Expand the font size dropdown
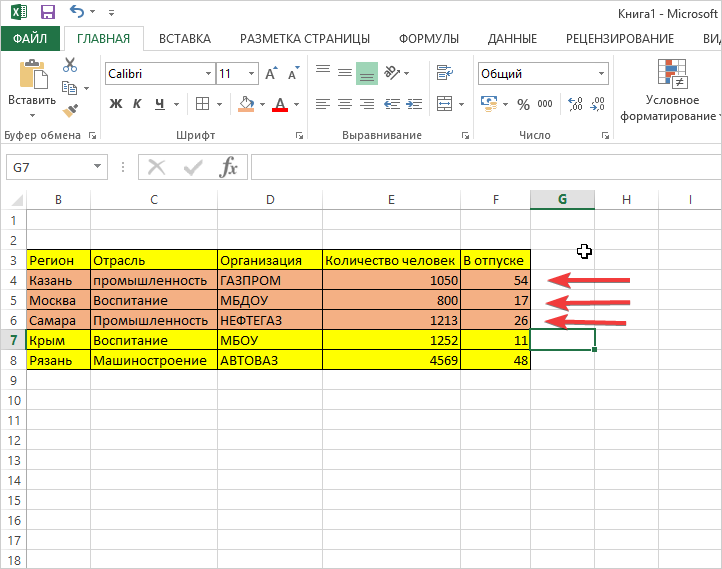This screenshot has width=722, height=569. (x=250, y=74)
